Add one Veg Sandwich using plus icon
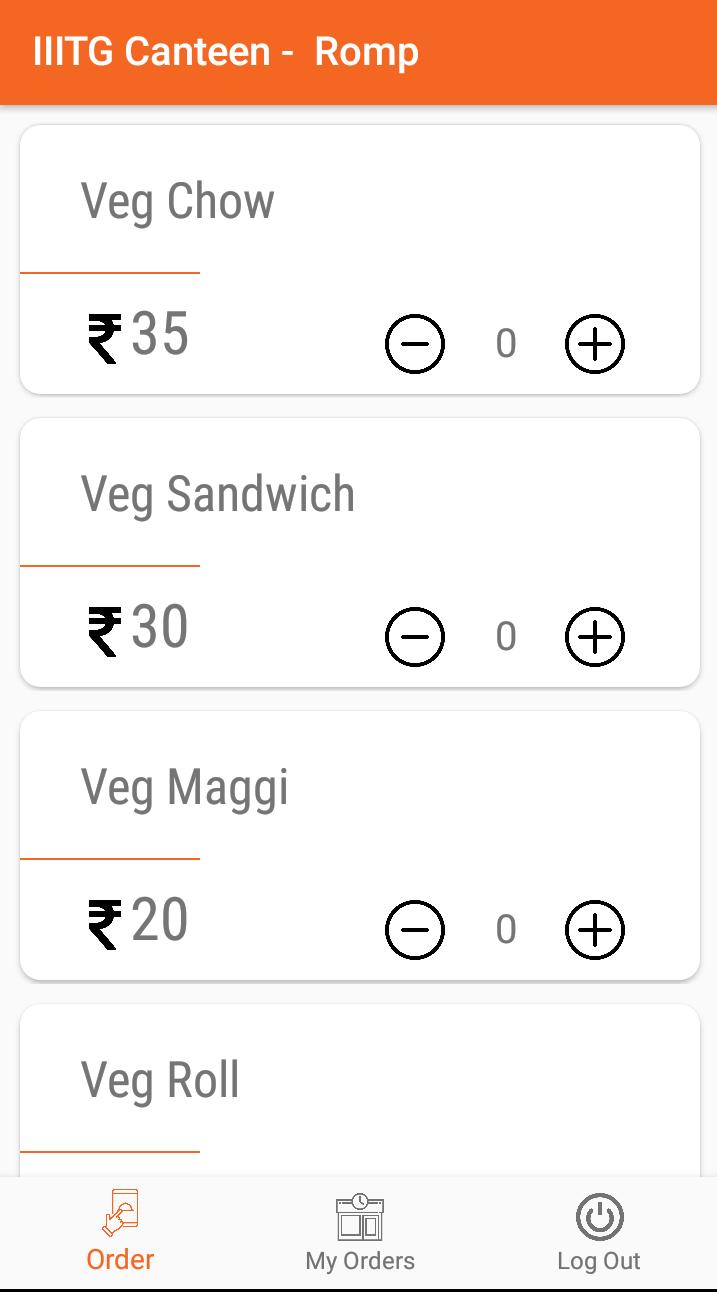Viewport: 717px width, 1292px height. [595, 637]
